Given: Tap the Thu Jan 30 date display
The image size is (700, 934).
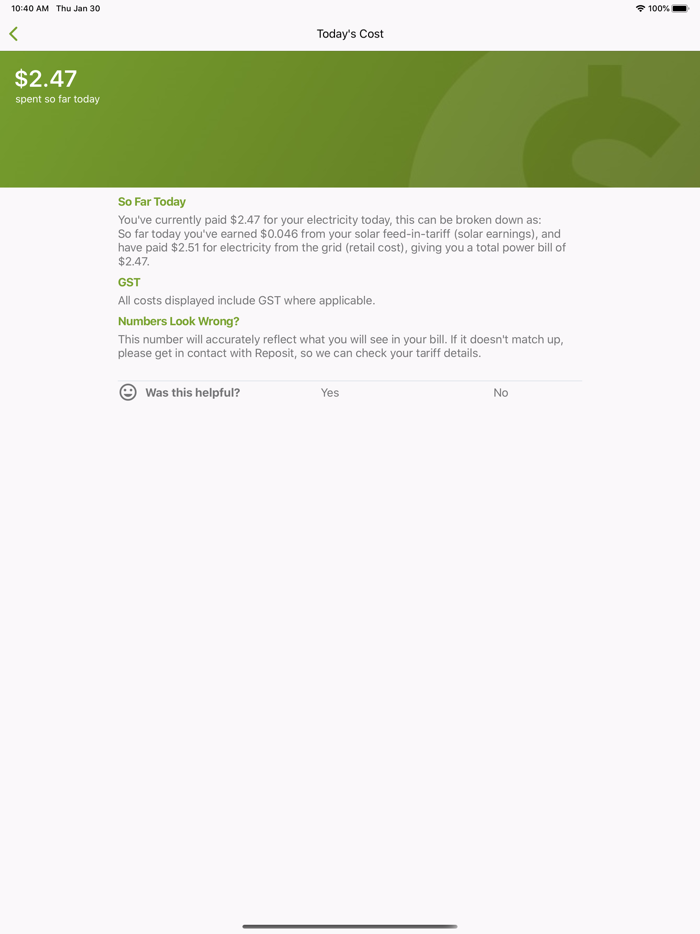Looking at the screenshot, I should (x=78, y=8).
